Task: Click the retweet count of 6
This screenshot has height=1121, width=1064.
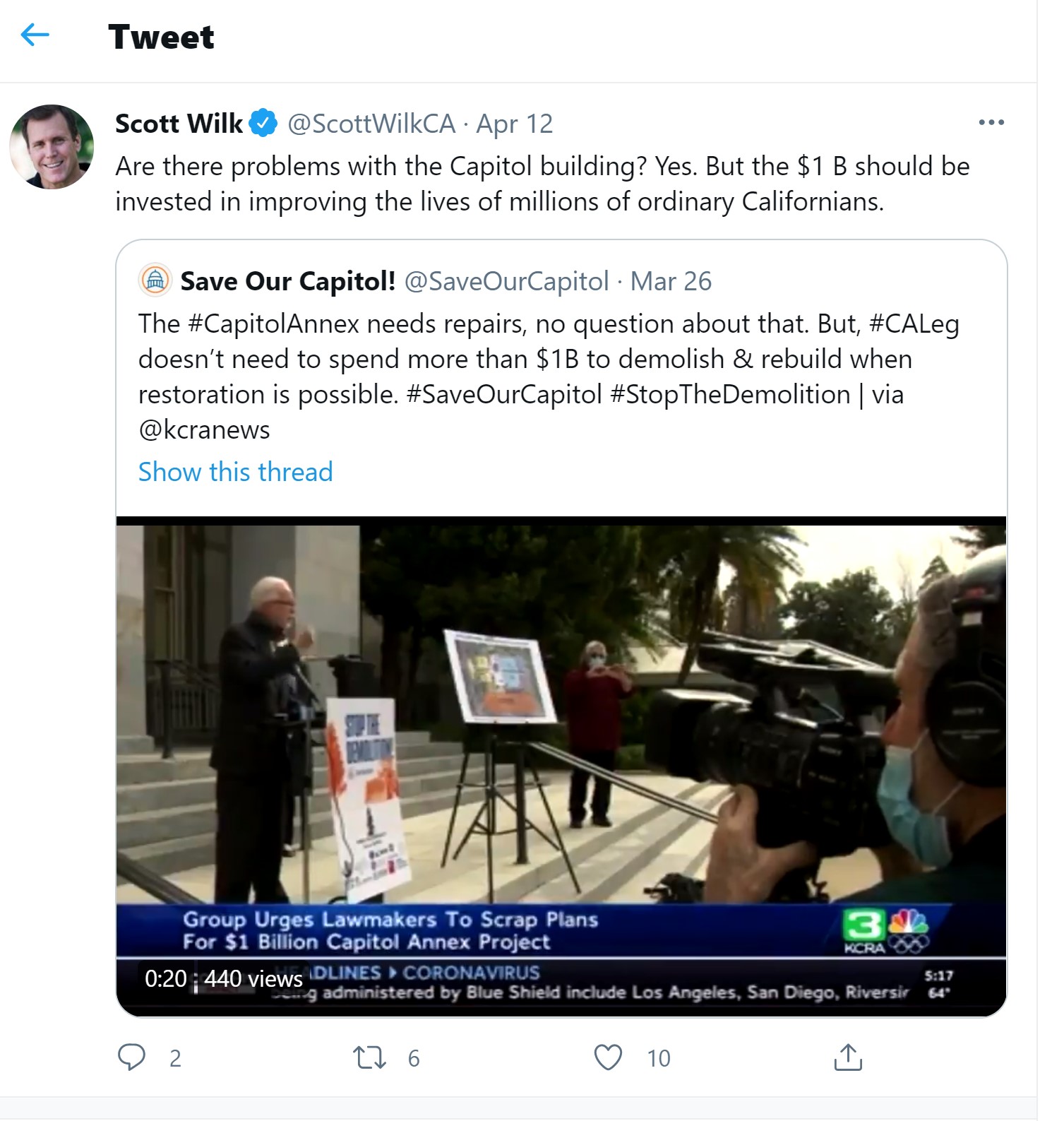Action: [x=414, y=1058]
